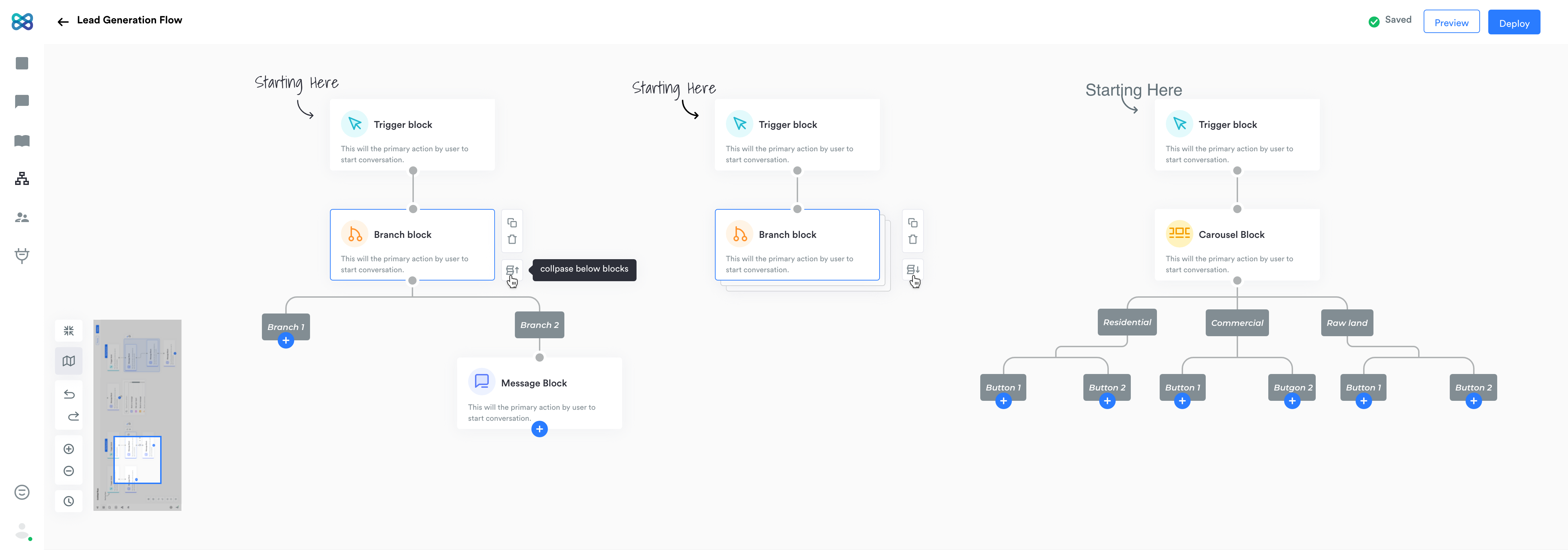1568x550 pixels.
Task: Zoom in with the plus magnifier
Action: [69, 449]
